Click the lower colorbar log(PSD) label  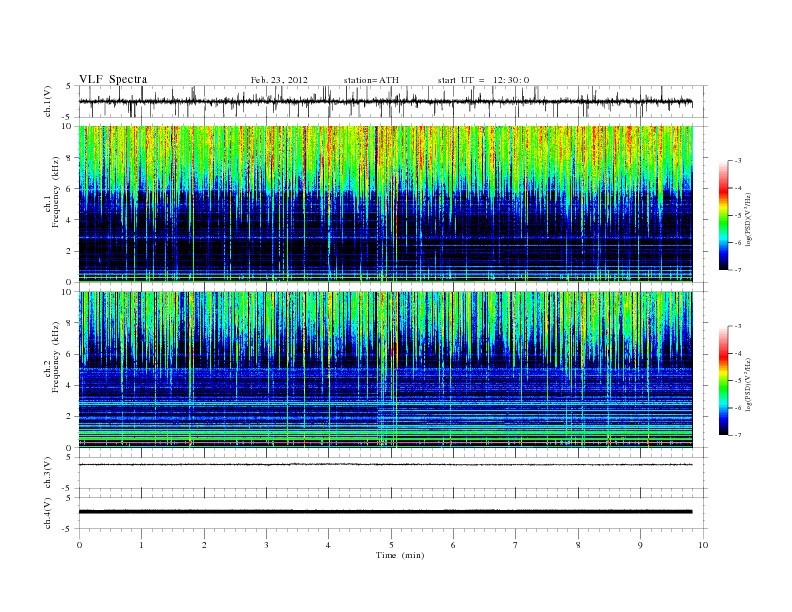(749, 383)
